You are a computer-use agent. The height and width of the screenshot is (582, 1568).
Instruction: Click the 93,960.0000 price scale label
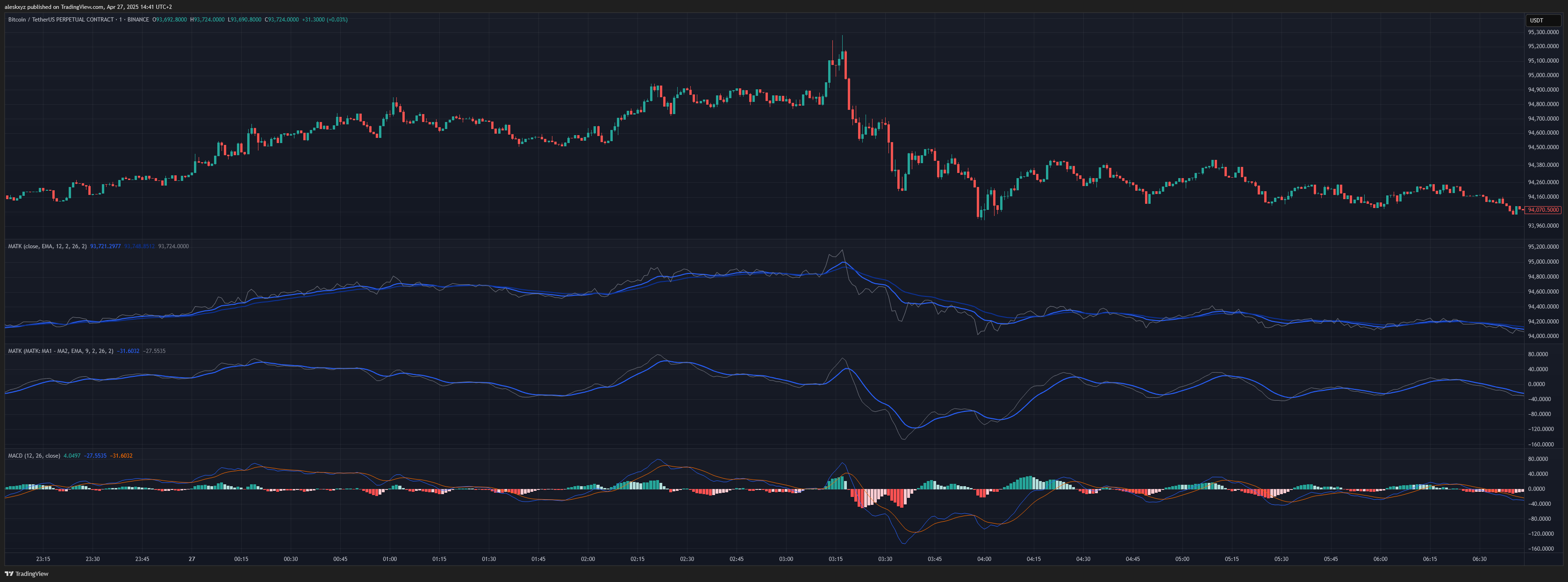pyautogui.click(x=1543, y=226)
